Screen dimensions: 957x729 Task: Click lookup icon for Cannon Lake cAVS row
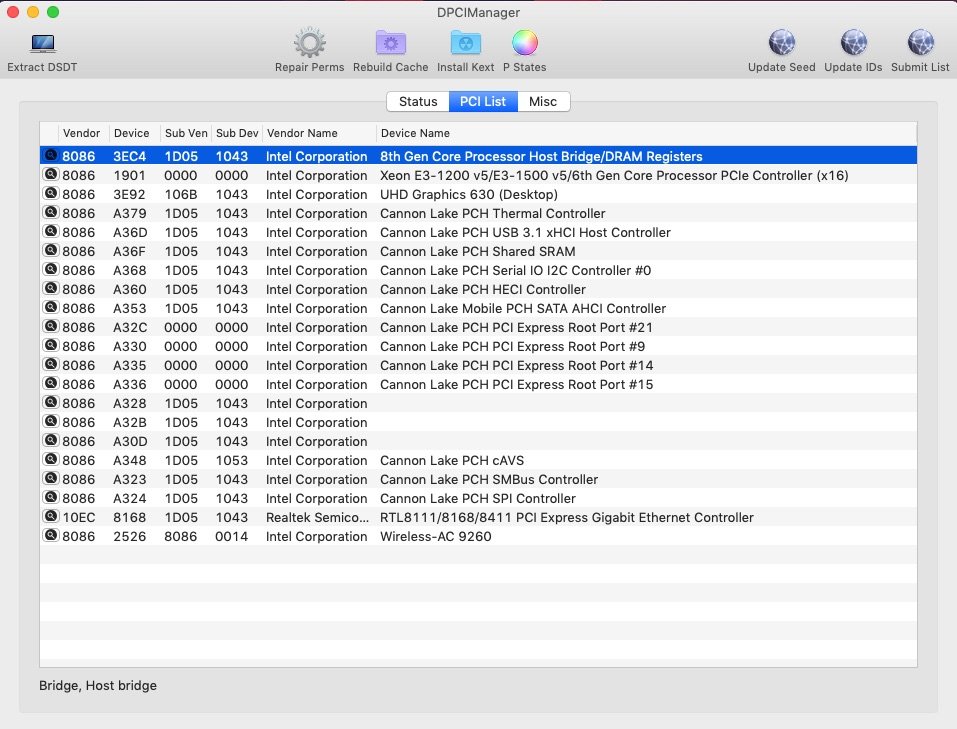click(x=51, y=459)
